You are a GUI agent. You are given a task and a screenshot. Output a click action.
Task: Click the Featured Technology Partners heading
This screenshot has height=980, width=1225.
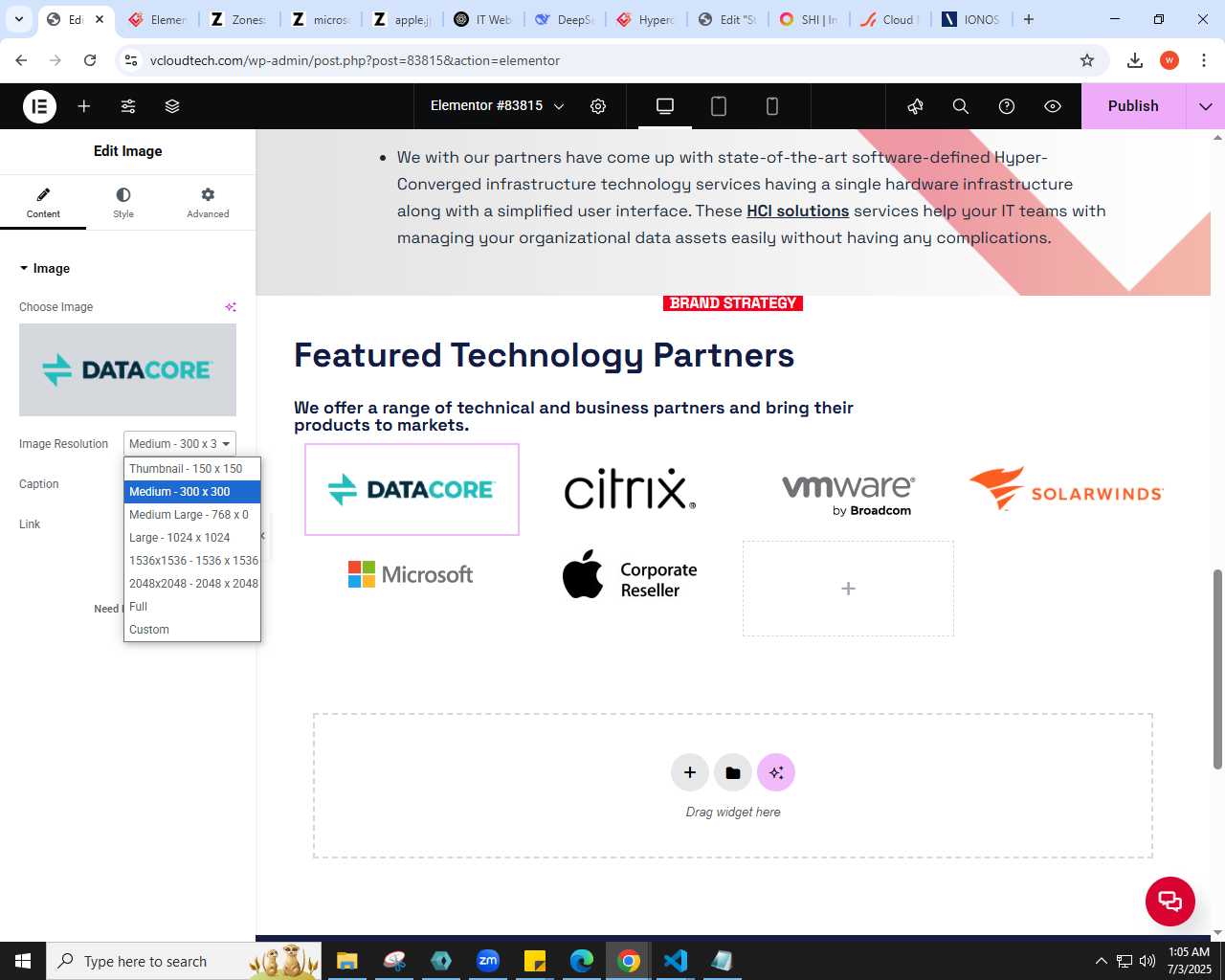pos(544,356)
